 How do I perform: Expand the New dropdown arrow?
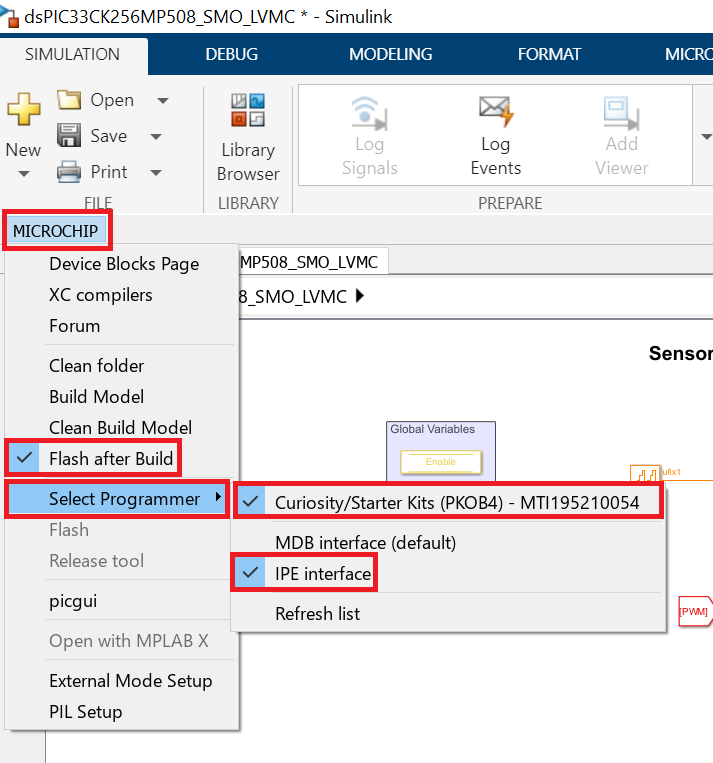point(23,174)
